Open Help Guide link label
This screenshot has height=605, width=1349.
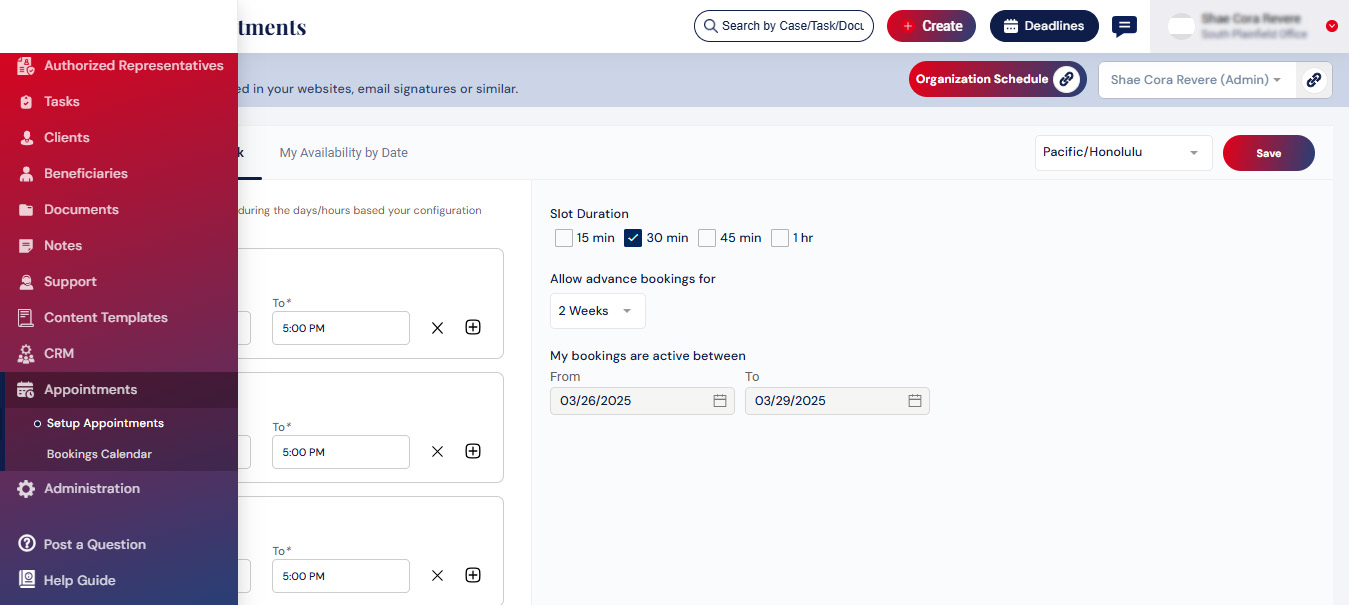click(x=80, y=580)
